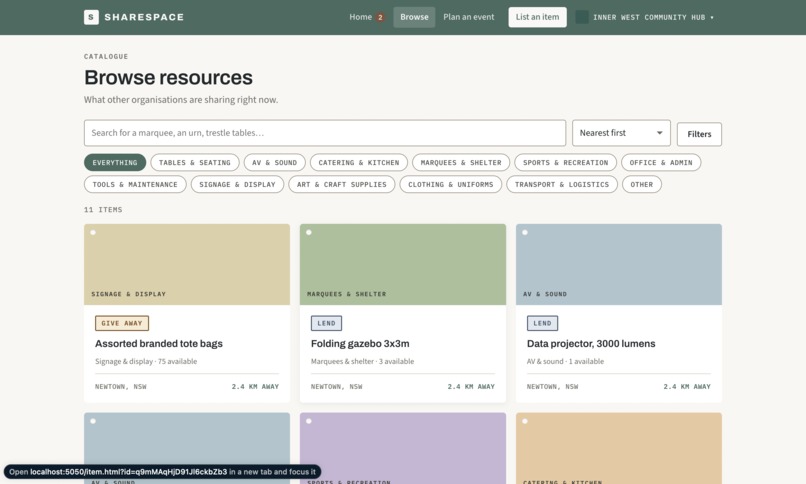The width and height of the screenshot is (806, 484).
Task: Open the tote bags card image
Action: 187,264
